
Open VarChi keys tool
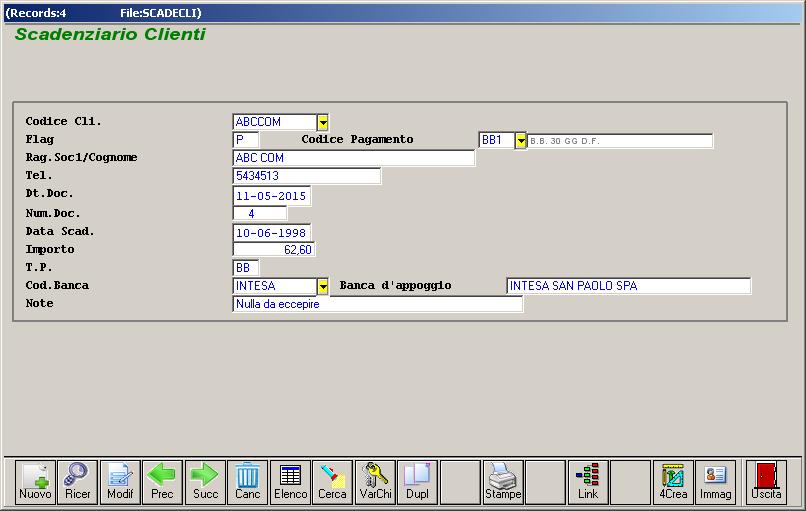pyautogui.click(x=375, y=482)
